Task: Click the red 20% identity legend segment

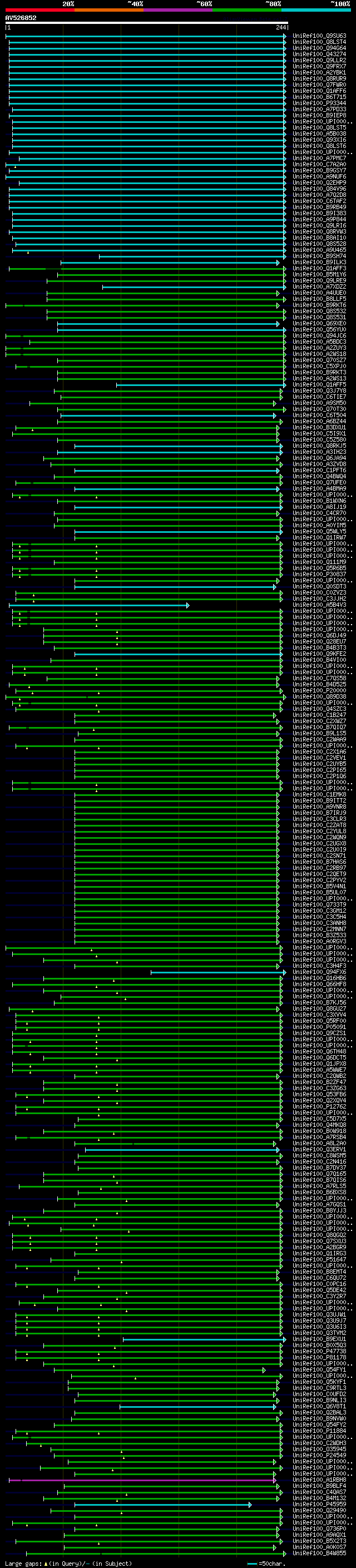Action: click(x=39, y=10)
